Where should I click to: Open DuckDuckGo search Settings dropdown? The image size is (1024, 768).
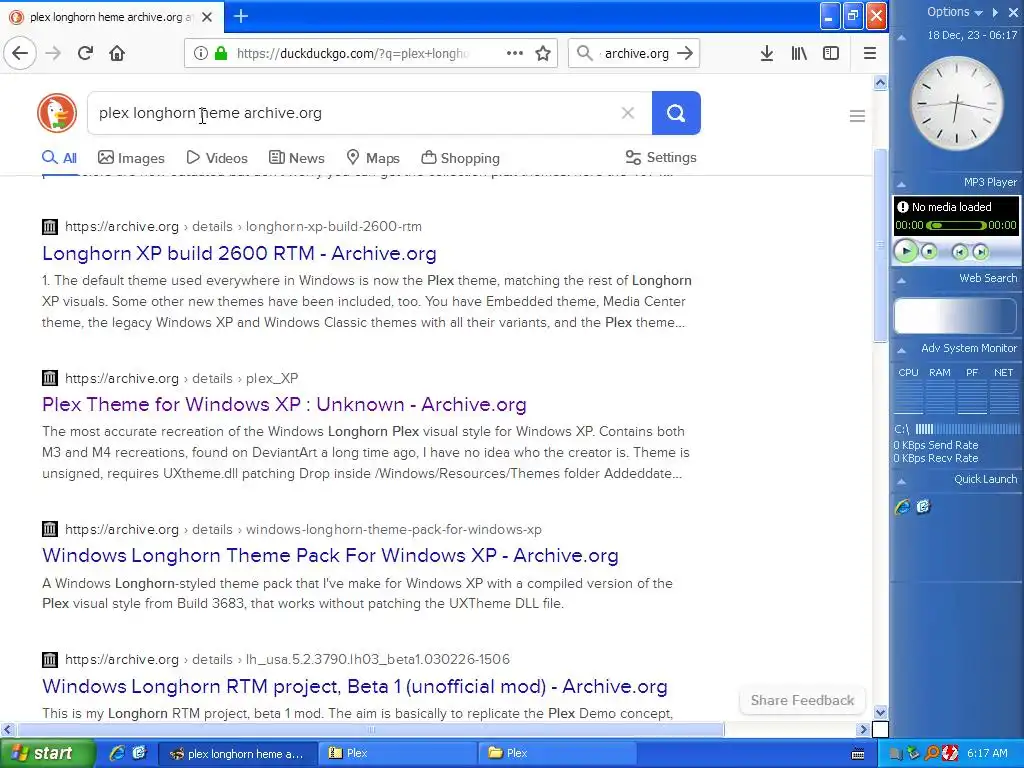tap(661, 157)
